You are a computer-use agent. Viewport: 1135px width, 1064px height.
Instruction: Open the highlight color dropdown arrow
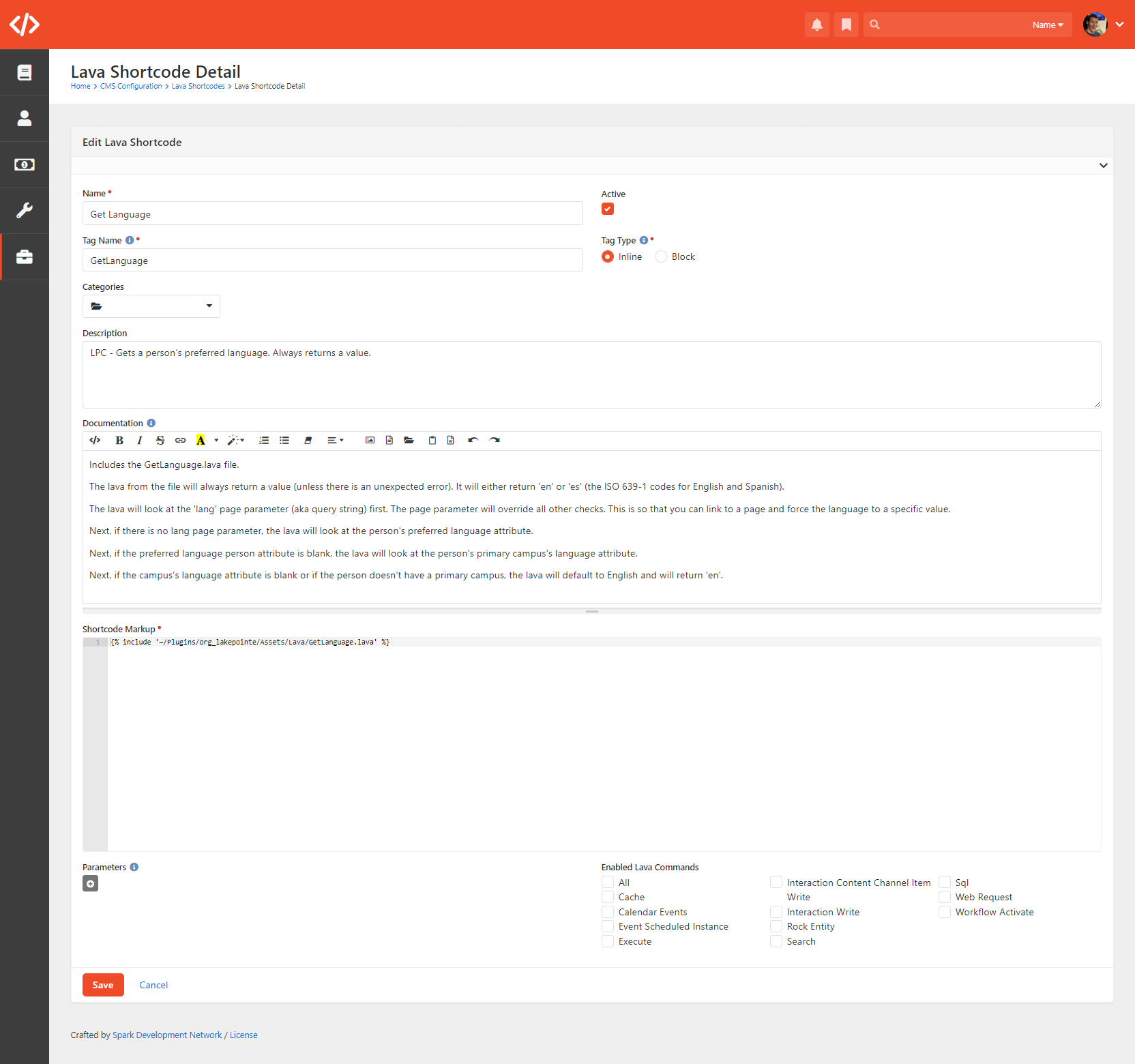tap(216, 441)
